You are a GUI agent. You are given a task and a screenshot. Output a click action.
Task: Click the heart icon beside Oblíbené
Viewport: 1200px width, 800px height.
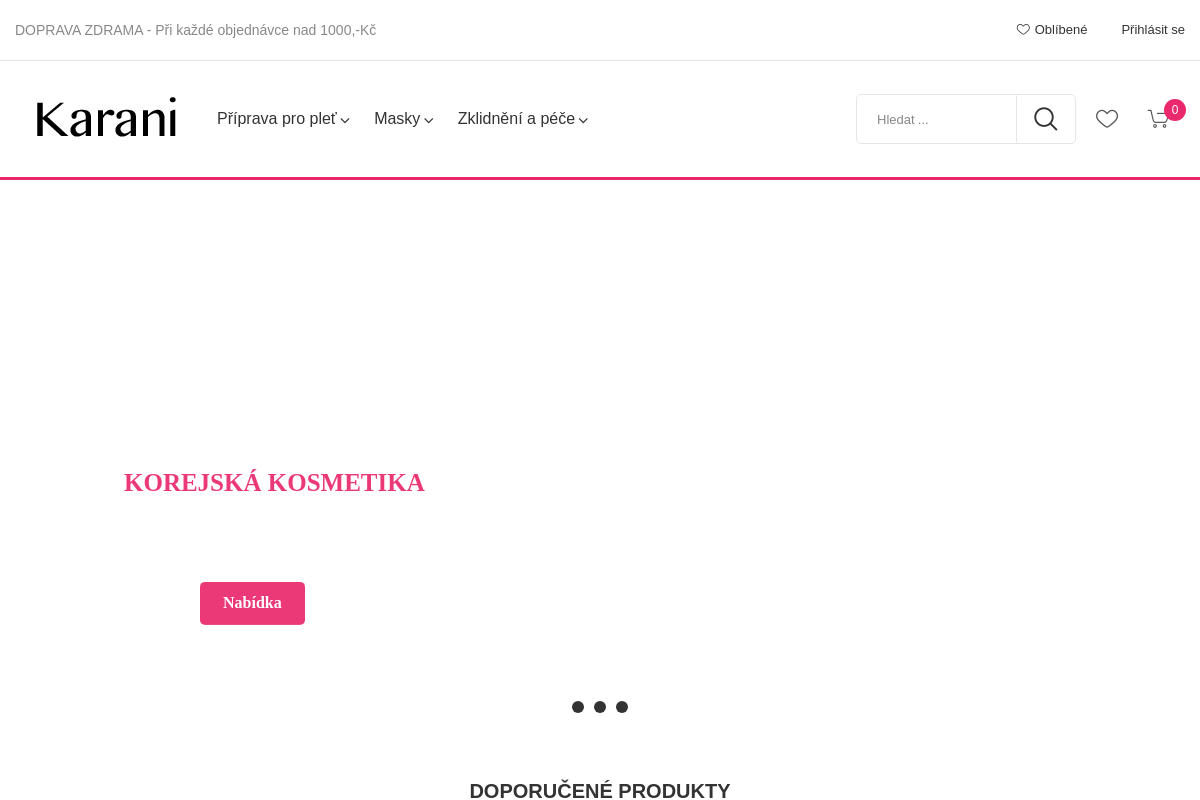click(x=1023, y=30)
